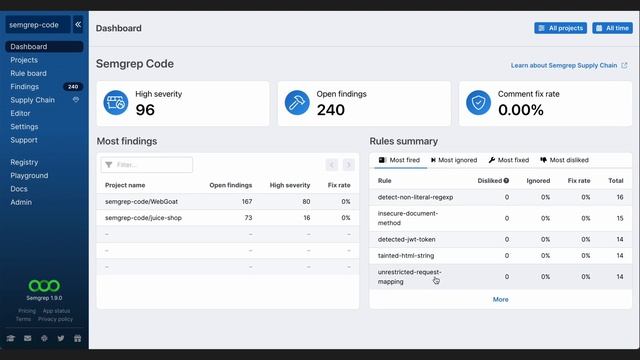
Task: Open Editor in the sidebar
Action: (20, 113)
